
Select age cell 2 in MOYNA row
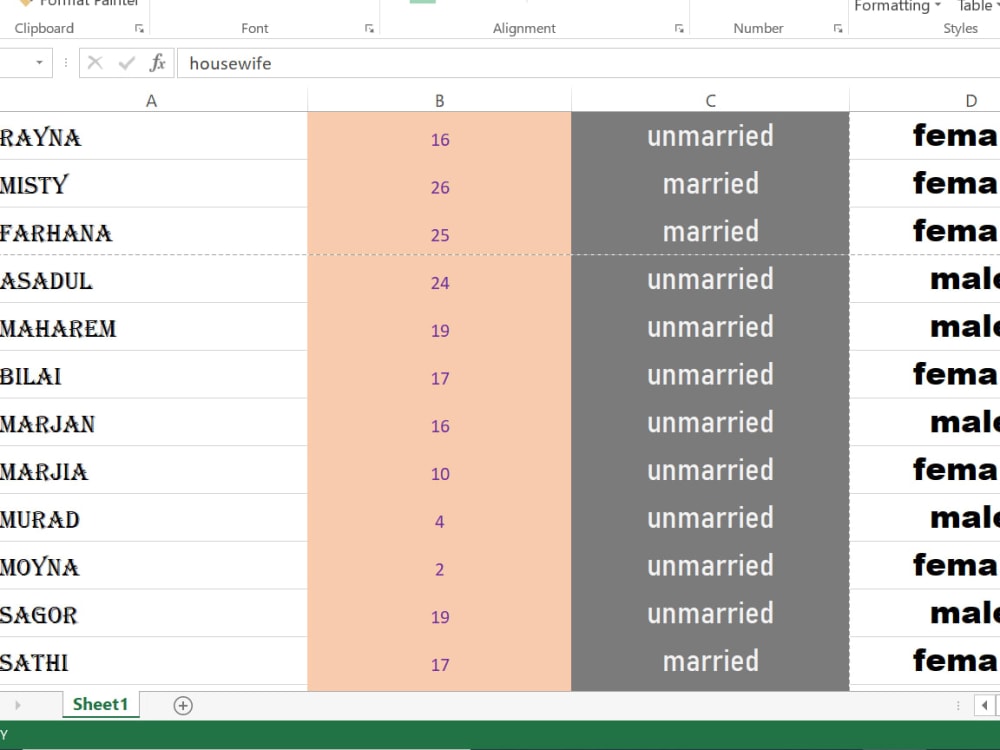(x=439, y=566)
